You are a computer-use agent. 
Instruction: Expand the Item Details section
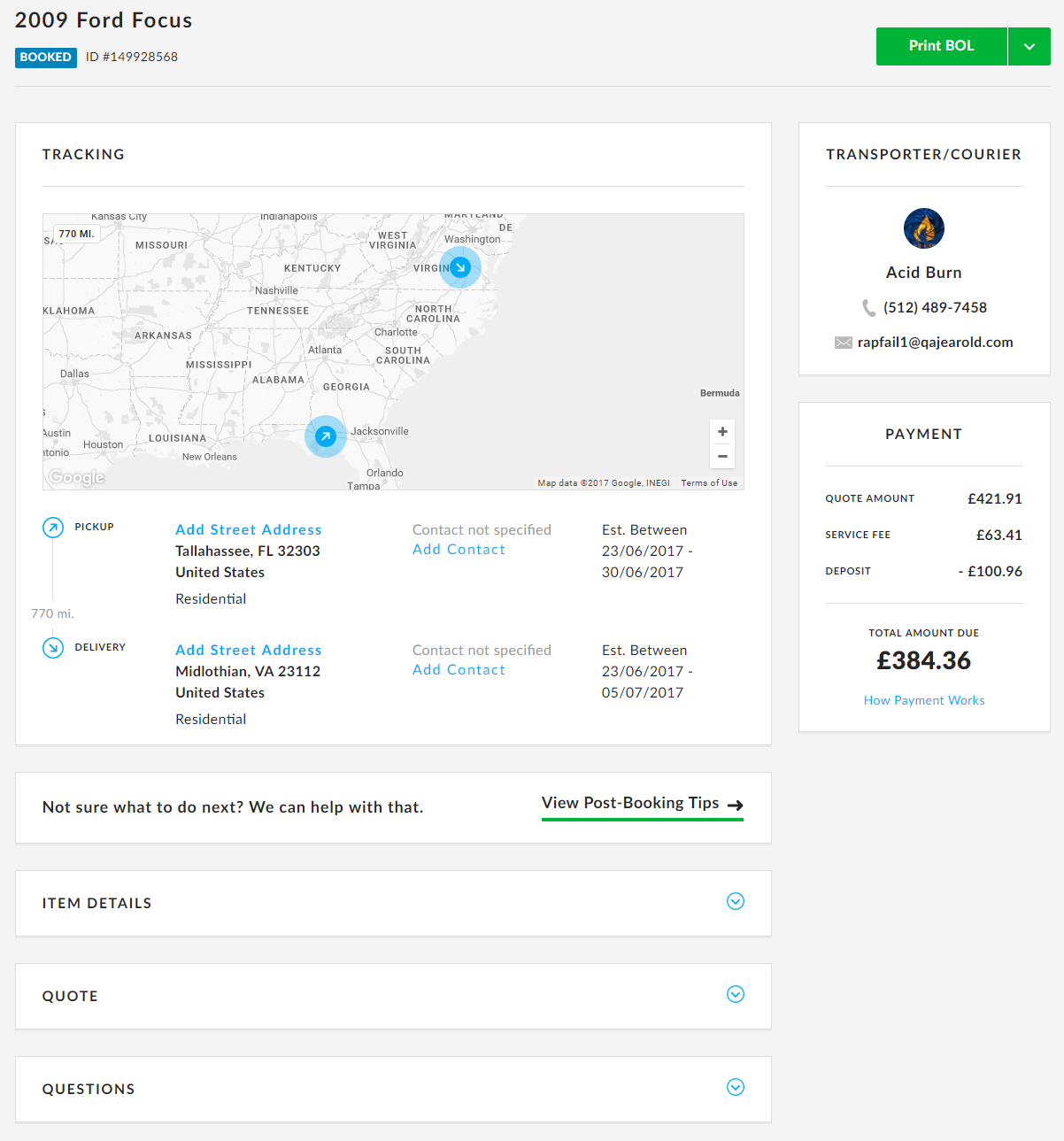click(x=735, y=901)
